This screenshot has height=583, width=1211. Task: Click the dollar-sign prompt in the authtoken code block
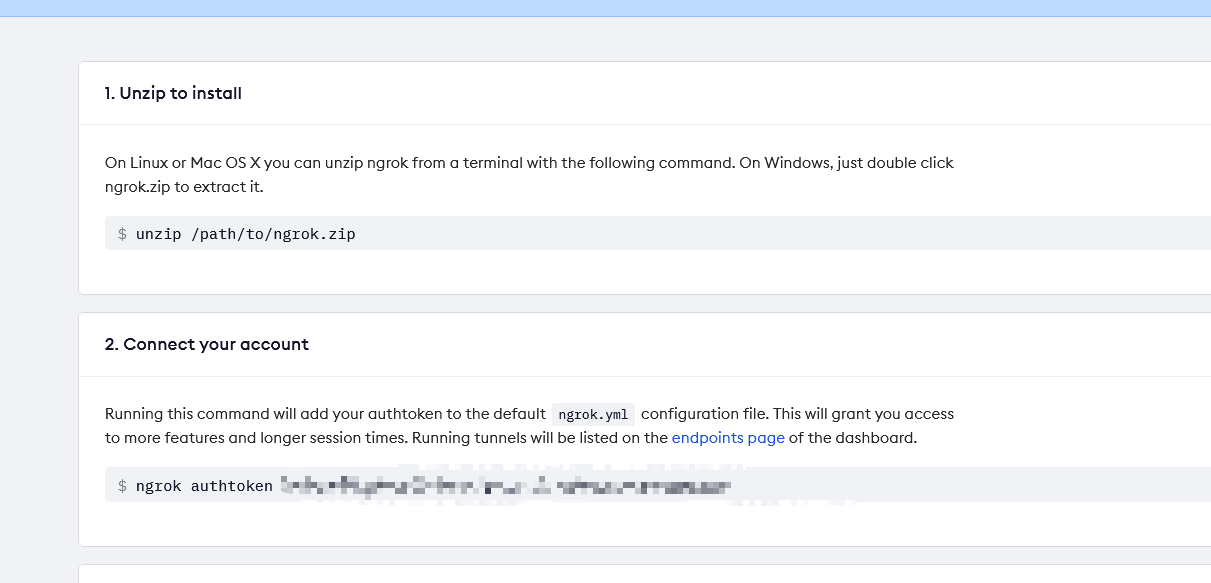click(x=122, y=485)
